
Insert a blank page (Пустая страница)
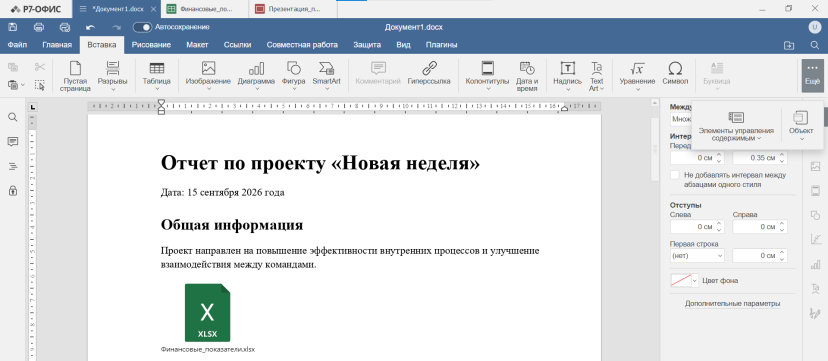75,77
